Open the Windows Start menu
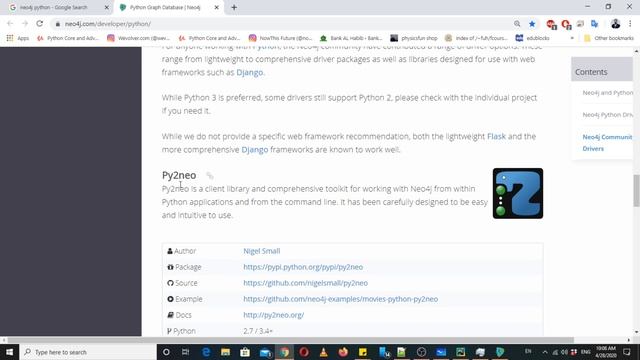Screen dimensions: 640x360 click(9, 352)
